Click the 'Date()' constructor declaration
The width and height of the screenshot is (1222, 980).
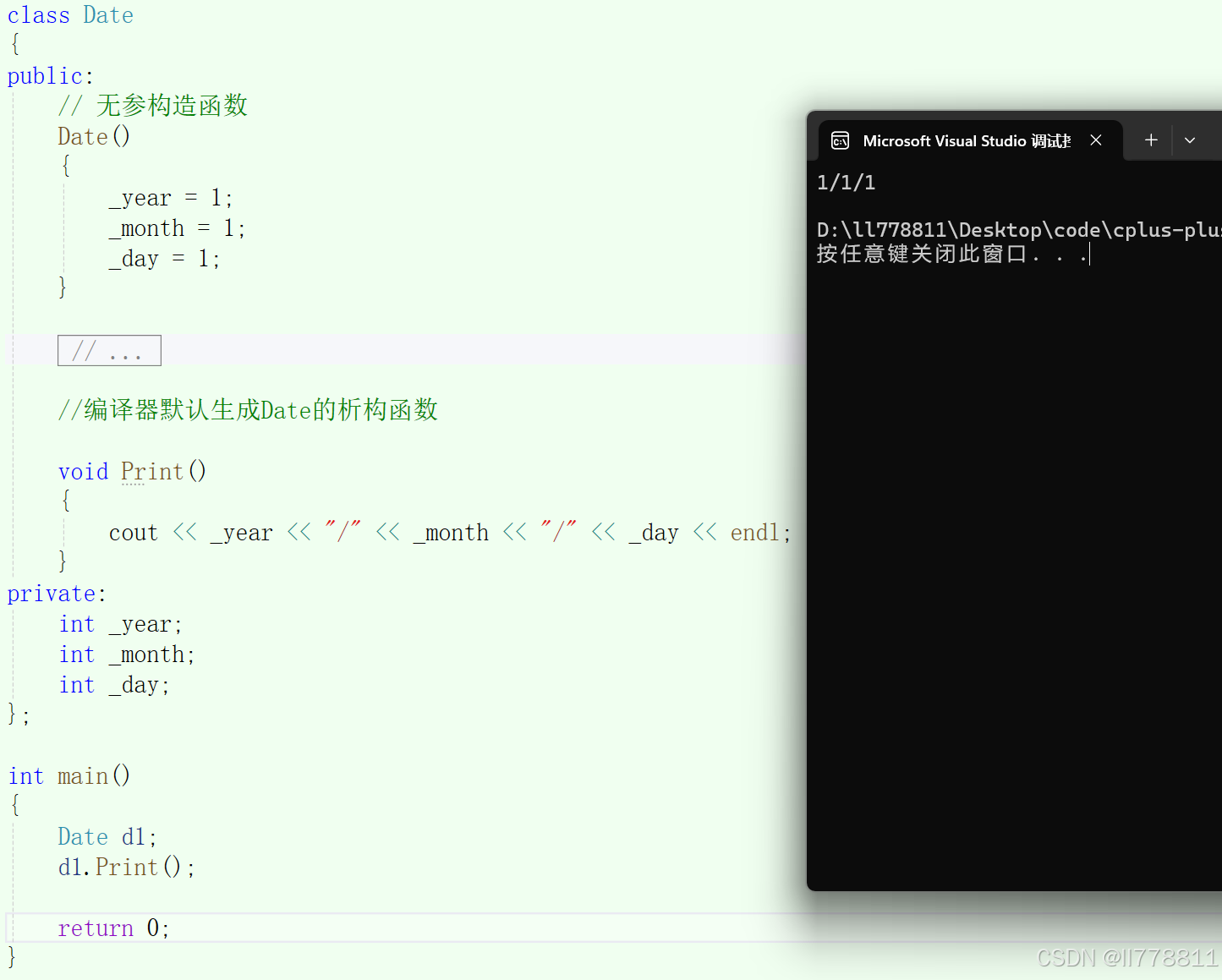click(94, 136)
